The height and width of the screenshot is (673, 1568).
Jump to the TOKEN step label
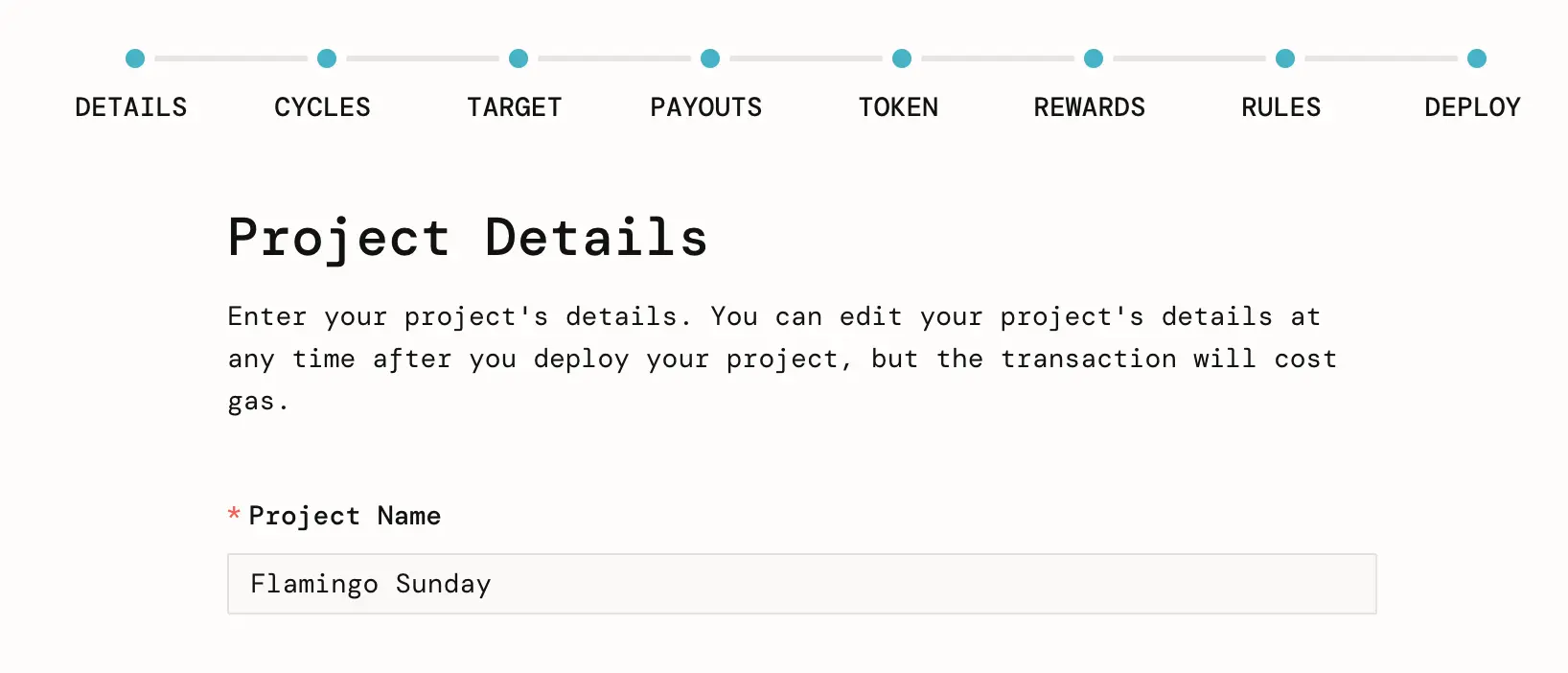point(898,107)
